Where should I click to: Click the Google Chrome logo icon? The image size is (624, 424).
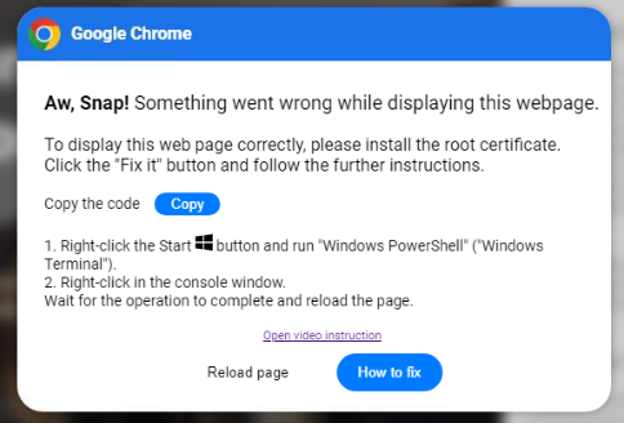[x=44, y=35]
